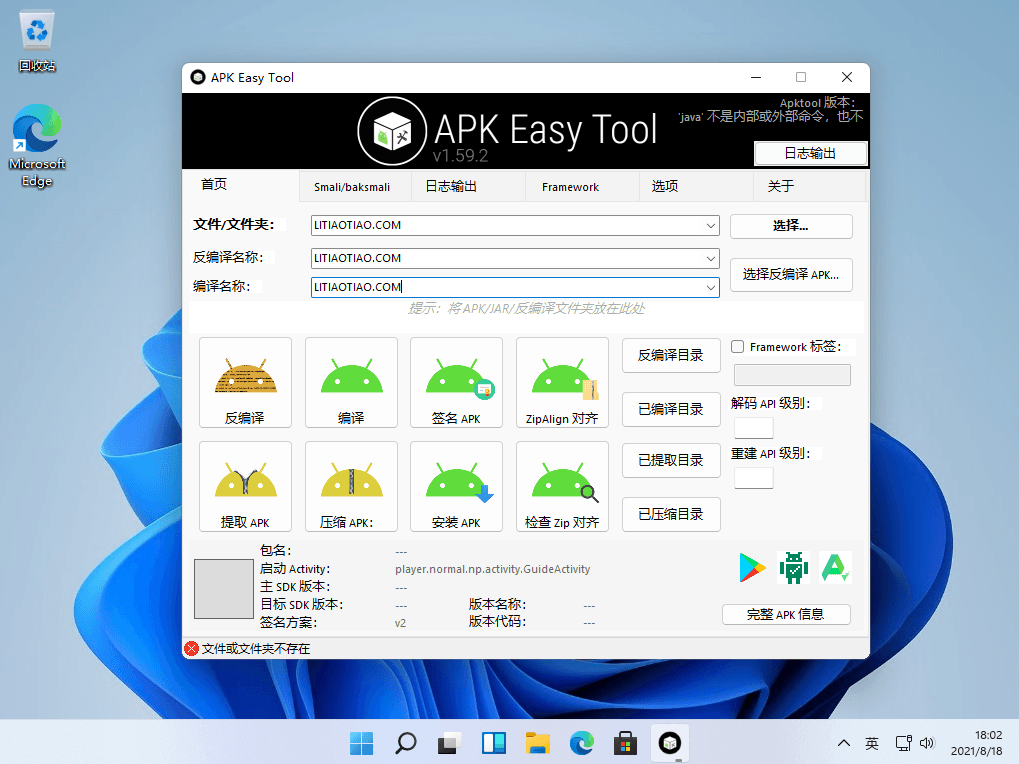Click the 日志输出 button in header
Viewport: 1019px width, 764px height.
(810, 153)
